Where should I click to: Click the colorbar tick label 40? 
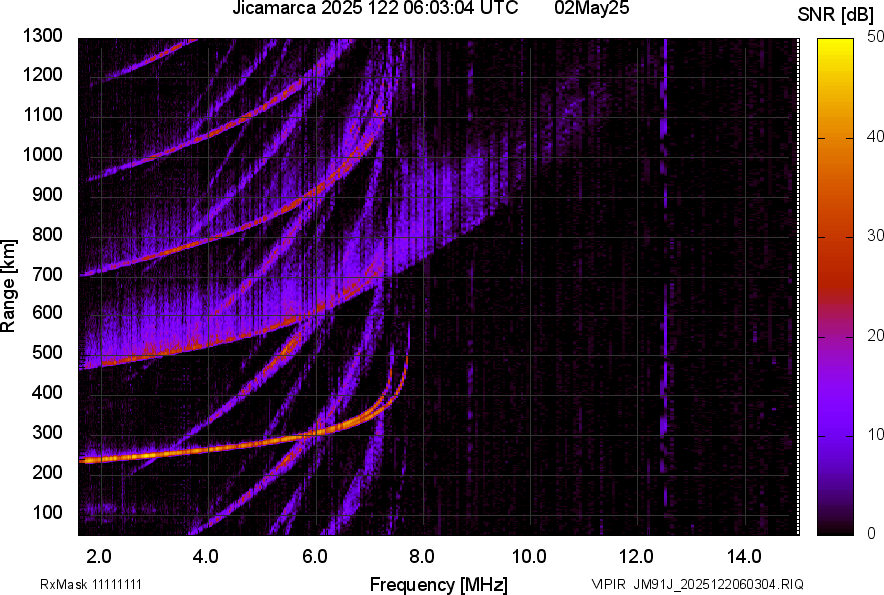875,136
